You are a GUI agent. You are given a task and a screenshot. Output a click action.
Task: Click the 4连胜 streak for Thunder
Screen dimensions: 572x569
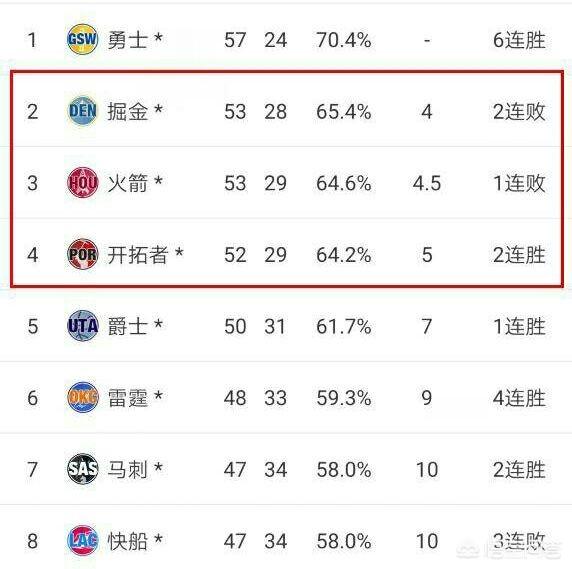coord(519,398)
